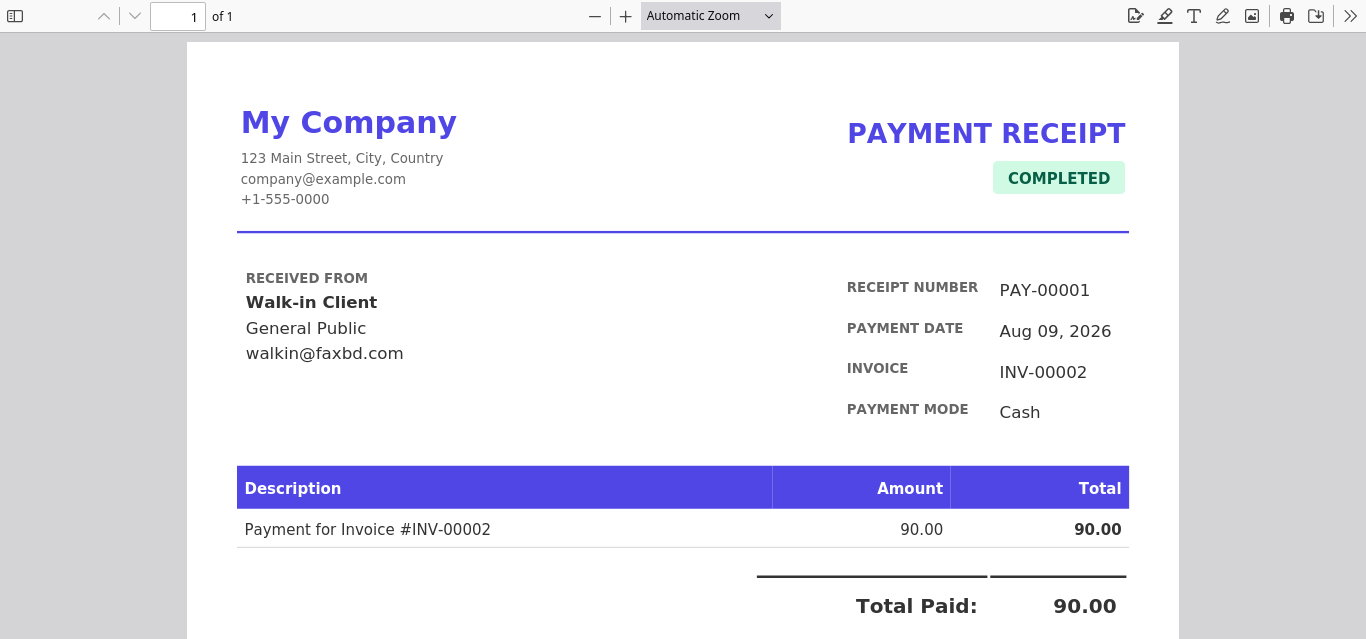Click the General Public text
The width and height of the screenshot is (1366, 639).
(x=306, y=328)
